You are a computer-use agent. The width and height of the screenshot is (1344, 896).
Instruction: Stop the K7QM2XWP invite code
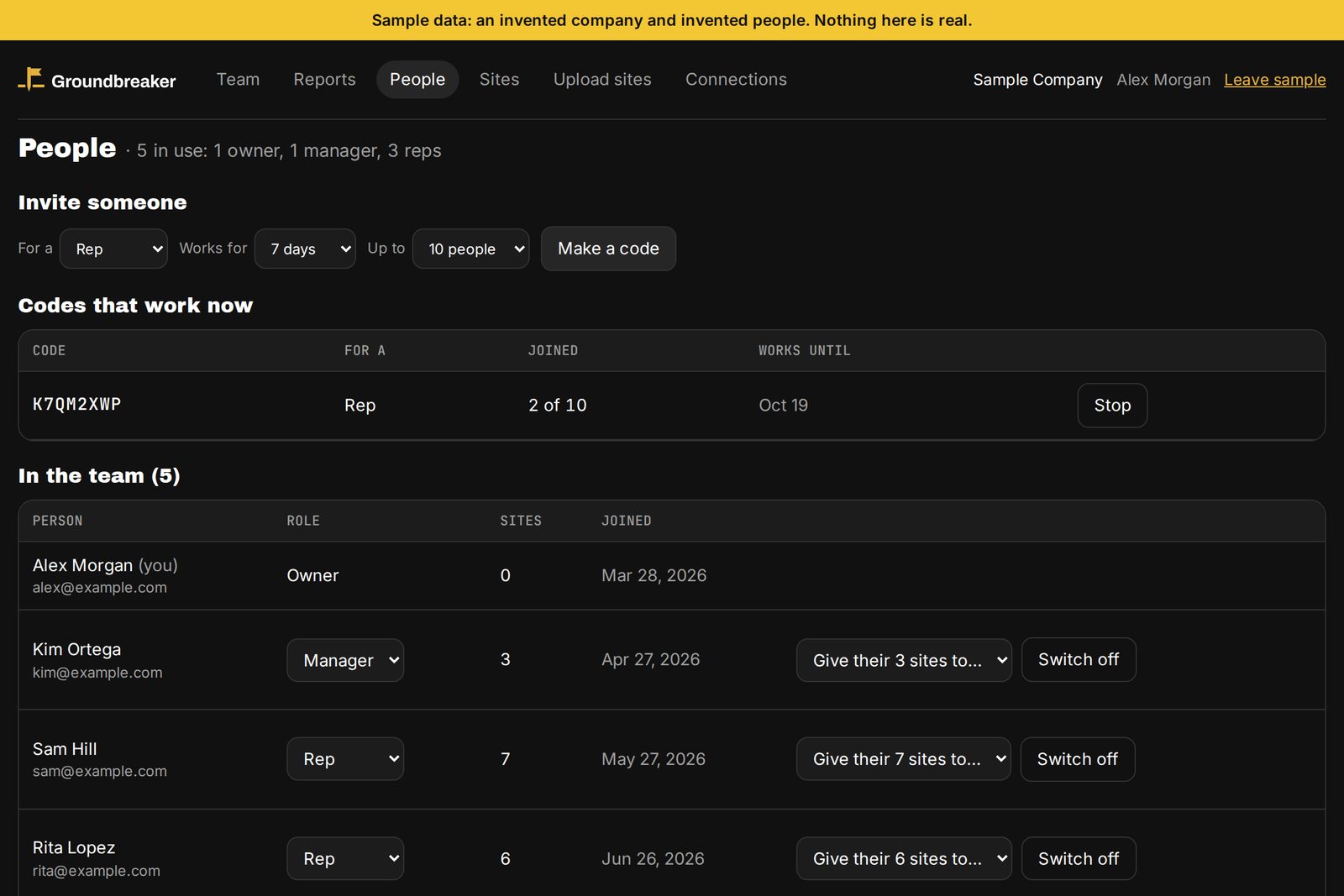point(1112,406)
